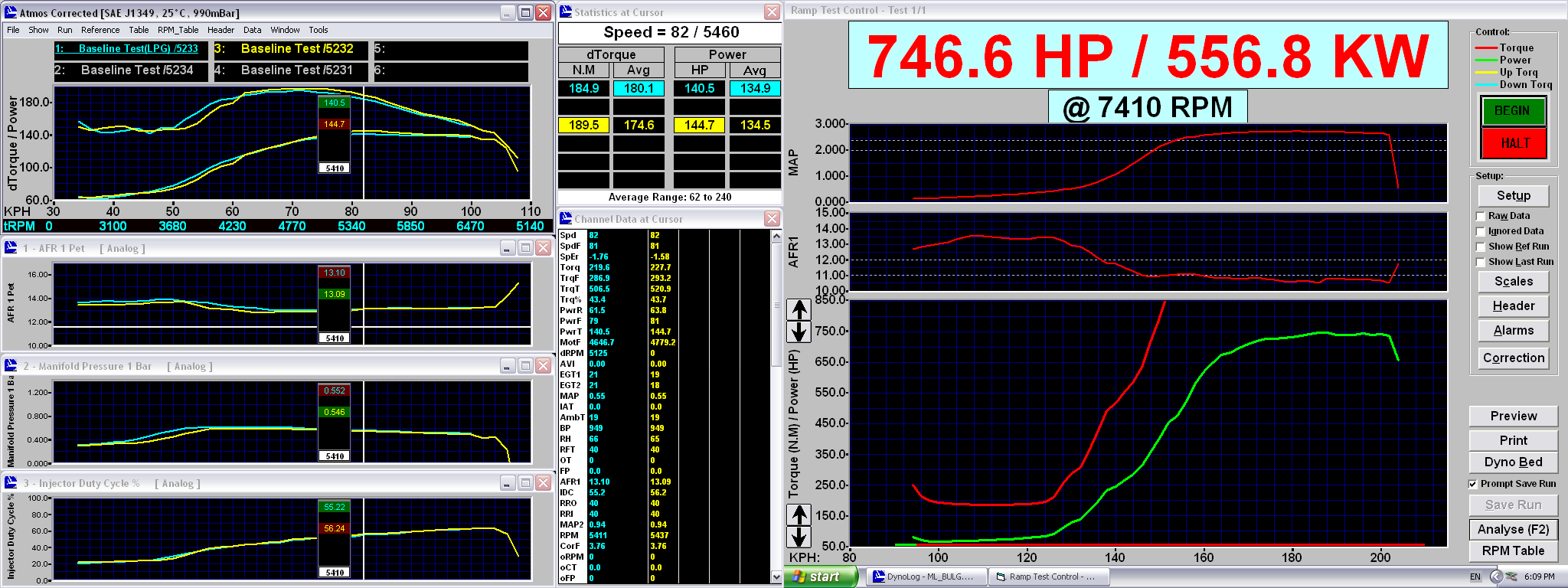Open the Statistics at Cursor window's title-bar icon
The image size is (1568, 588).
coord(566,11)
